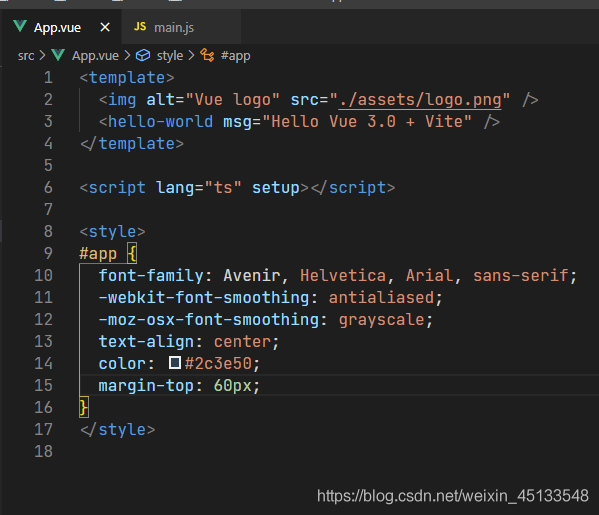Click the setup attribute text
The width and height of the screenshot is (599, 515).
click(x=276, y=188)
